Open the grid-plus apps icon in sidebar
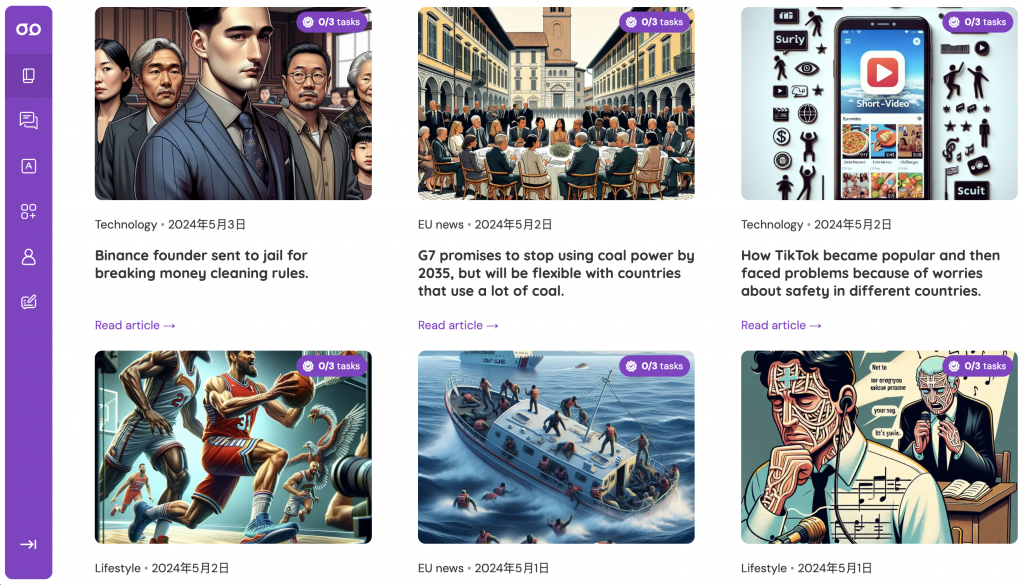Screen dimensions: 1024x585 point(28,211)
